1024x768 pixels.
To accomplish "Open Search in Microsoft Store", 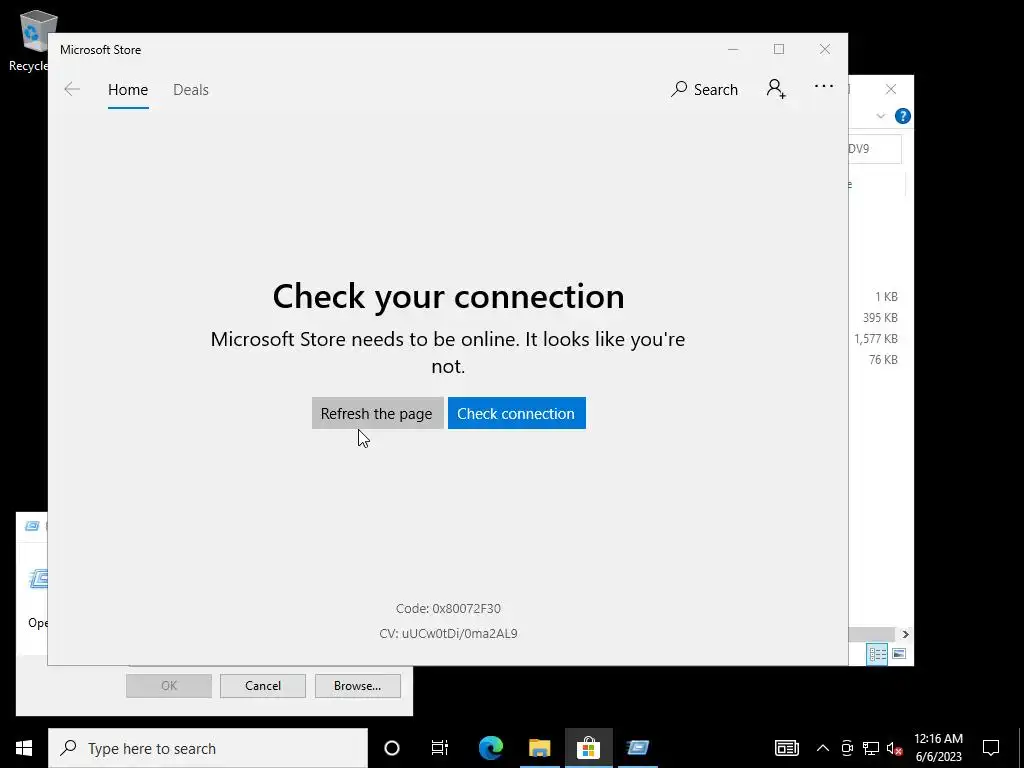I will (704, 89).
